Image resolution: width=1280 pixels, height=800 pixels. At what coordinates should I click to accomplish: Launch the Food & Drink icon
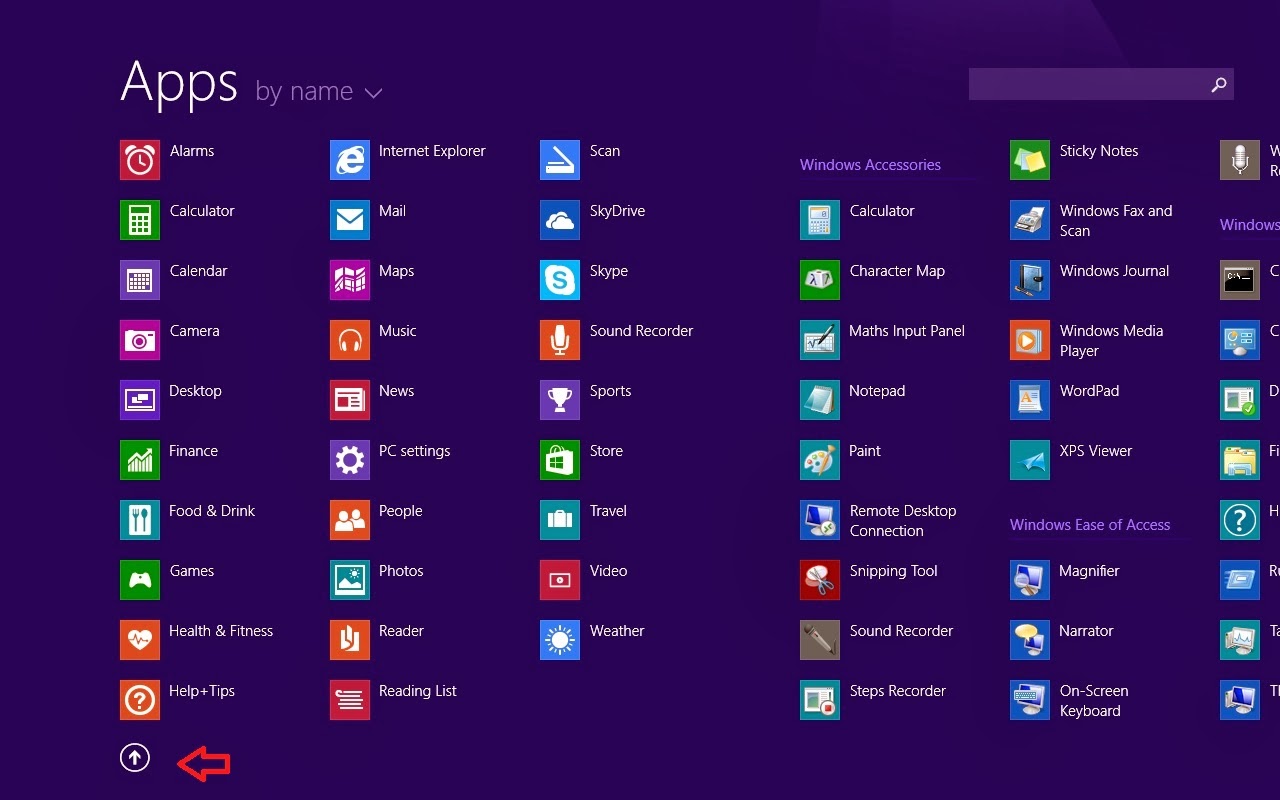point(140,520)
